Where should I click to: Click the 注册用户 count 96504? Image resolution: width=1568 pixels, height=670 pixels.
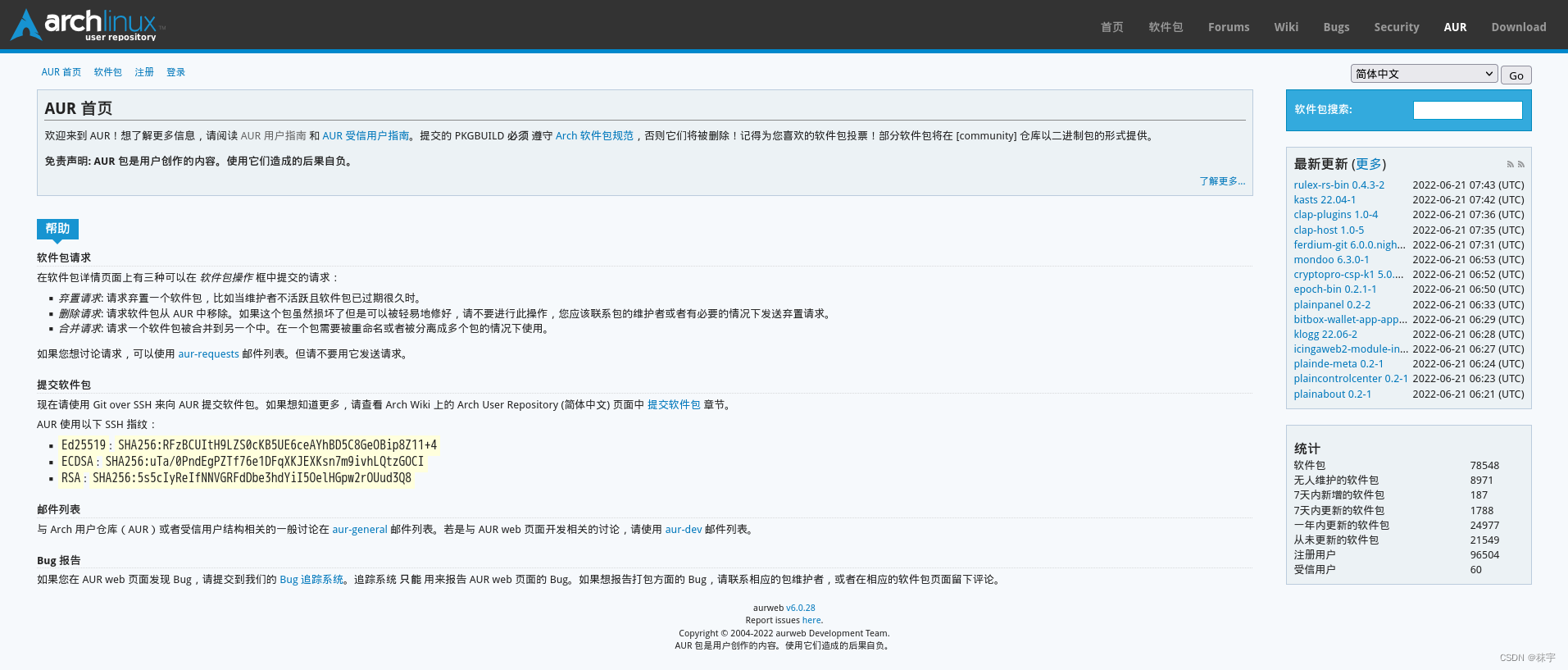[x=1484, y=555]
